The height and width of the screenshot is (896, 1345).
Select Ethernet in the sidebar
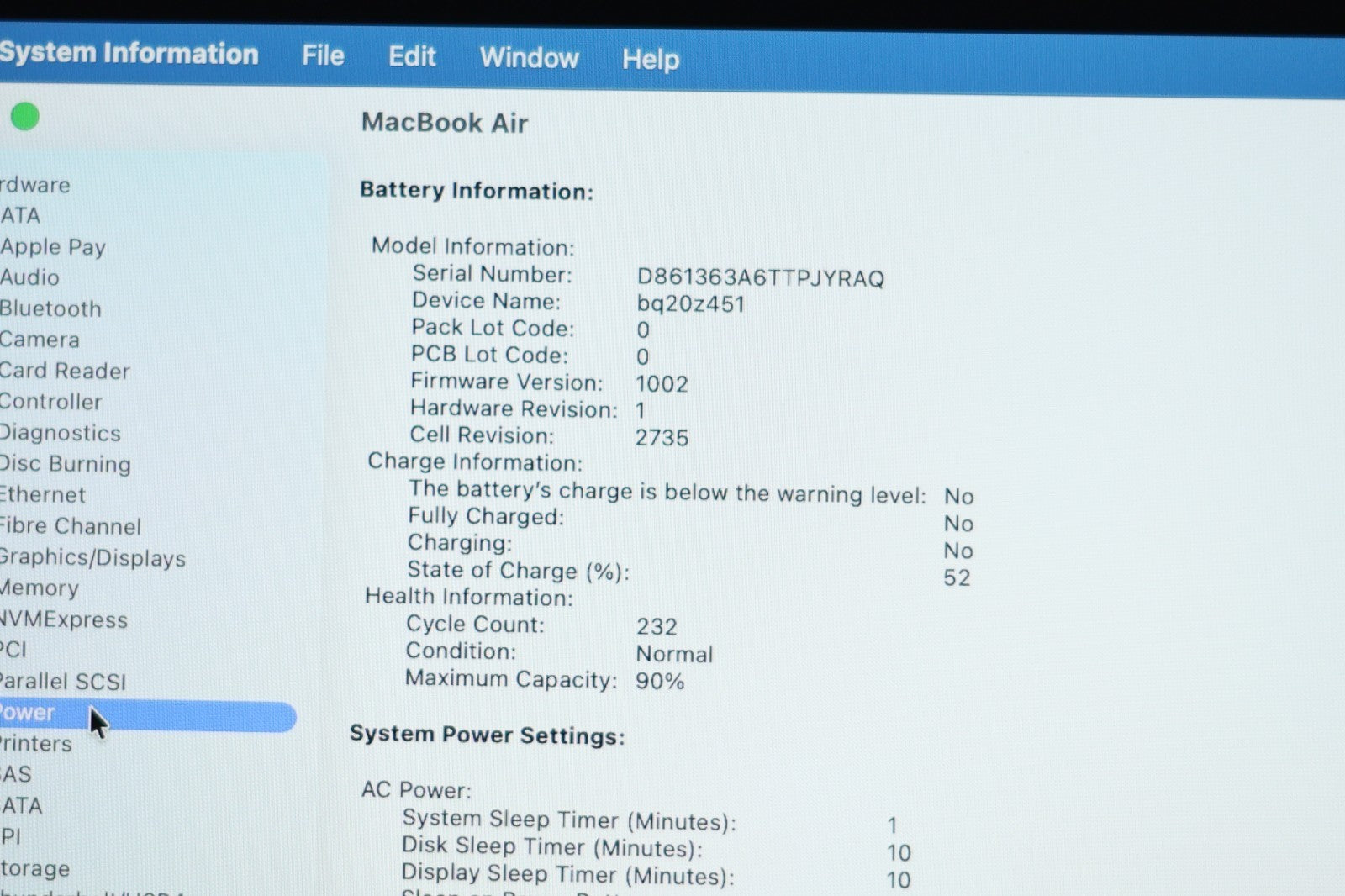coord(43,495)
